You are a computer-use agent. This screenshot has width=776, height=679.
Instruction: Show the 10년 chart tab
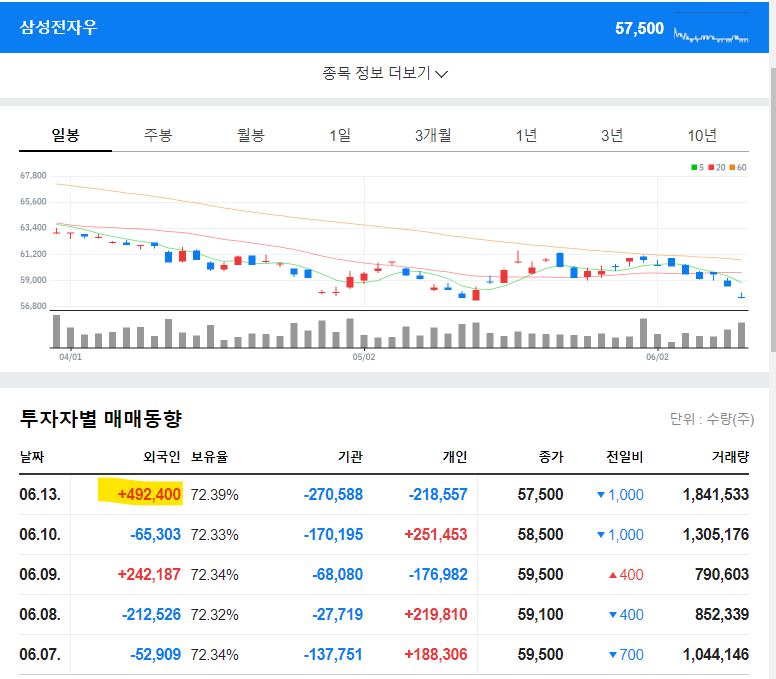tap(702, 135)
